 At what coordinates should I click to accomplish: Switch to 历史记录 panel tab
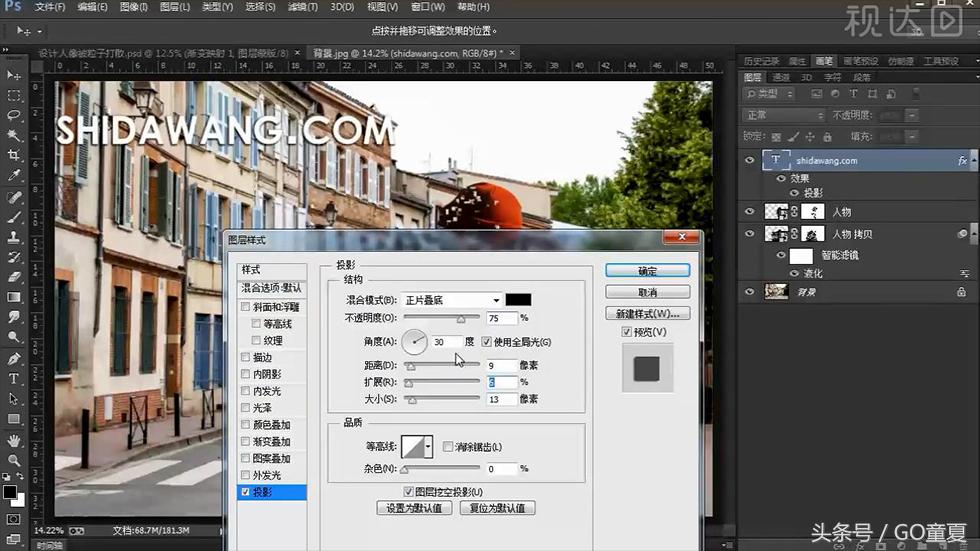761,61
